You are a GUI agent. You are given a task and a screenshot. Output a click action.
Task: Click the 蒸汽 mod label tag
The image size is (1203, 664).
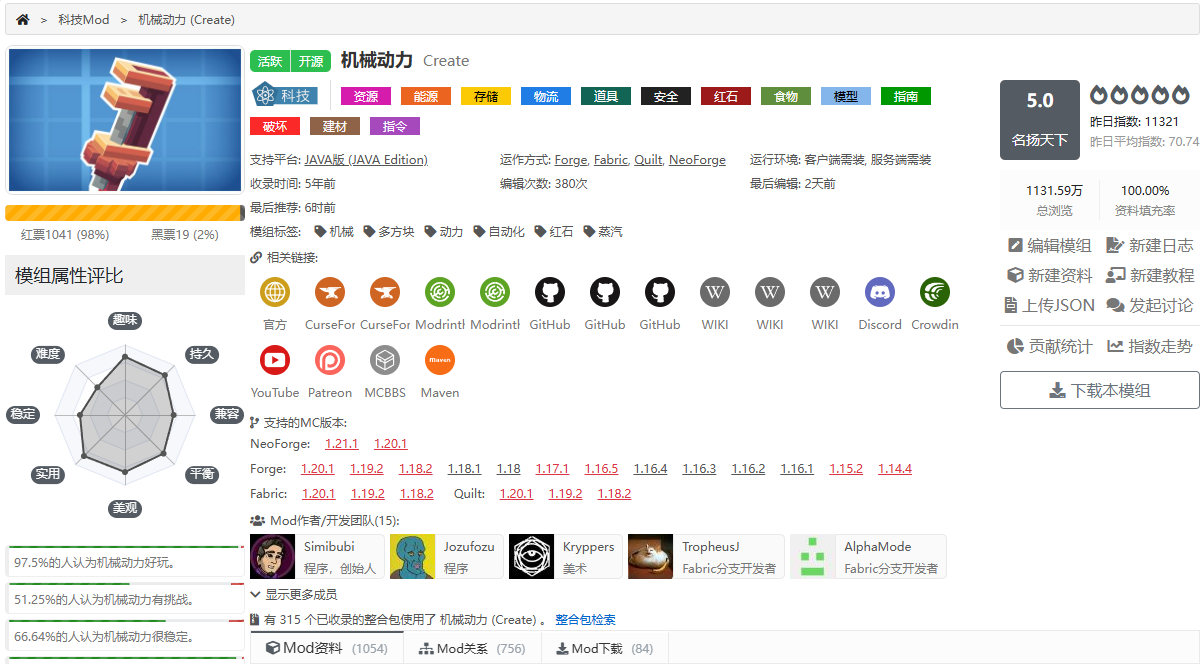click(x=603, y=231)
